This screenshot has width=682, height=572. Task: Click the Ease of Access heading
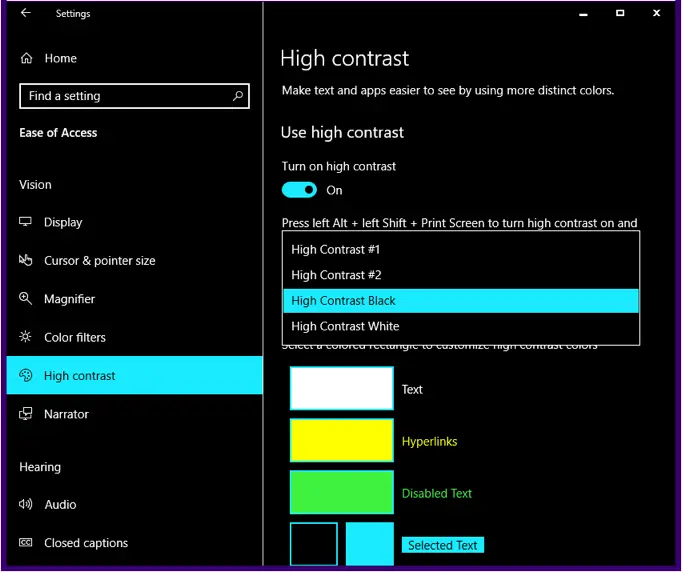58,133
